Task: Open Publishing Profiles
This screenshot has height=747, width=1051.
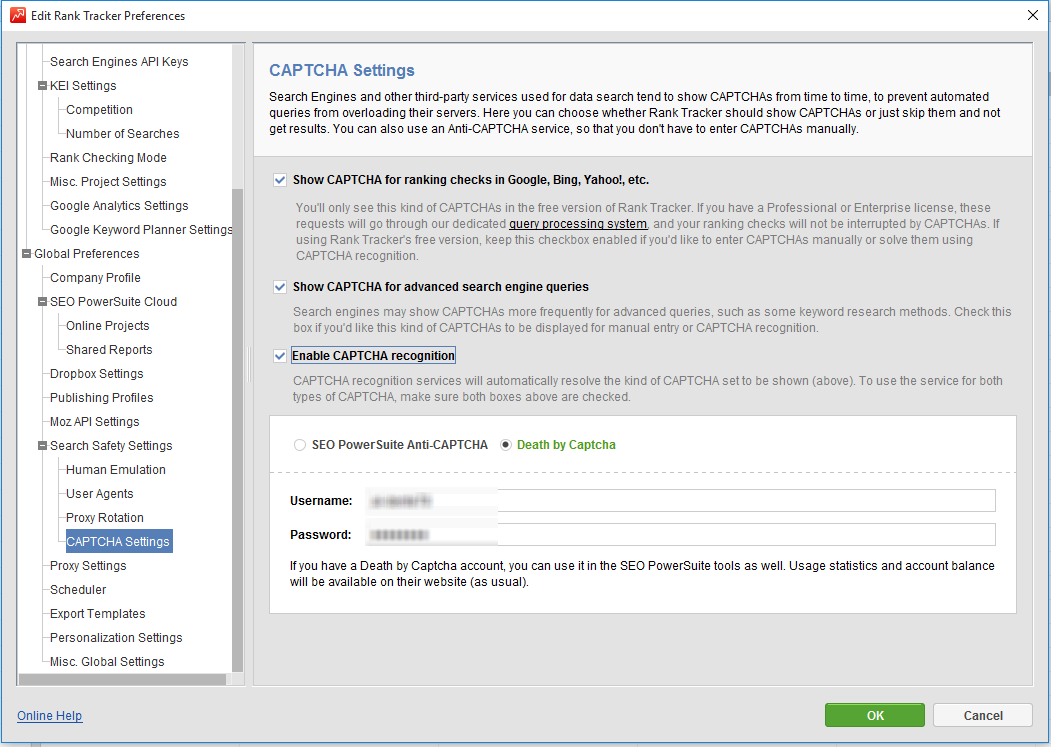Action: (101, 398)
